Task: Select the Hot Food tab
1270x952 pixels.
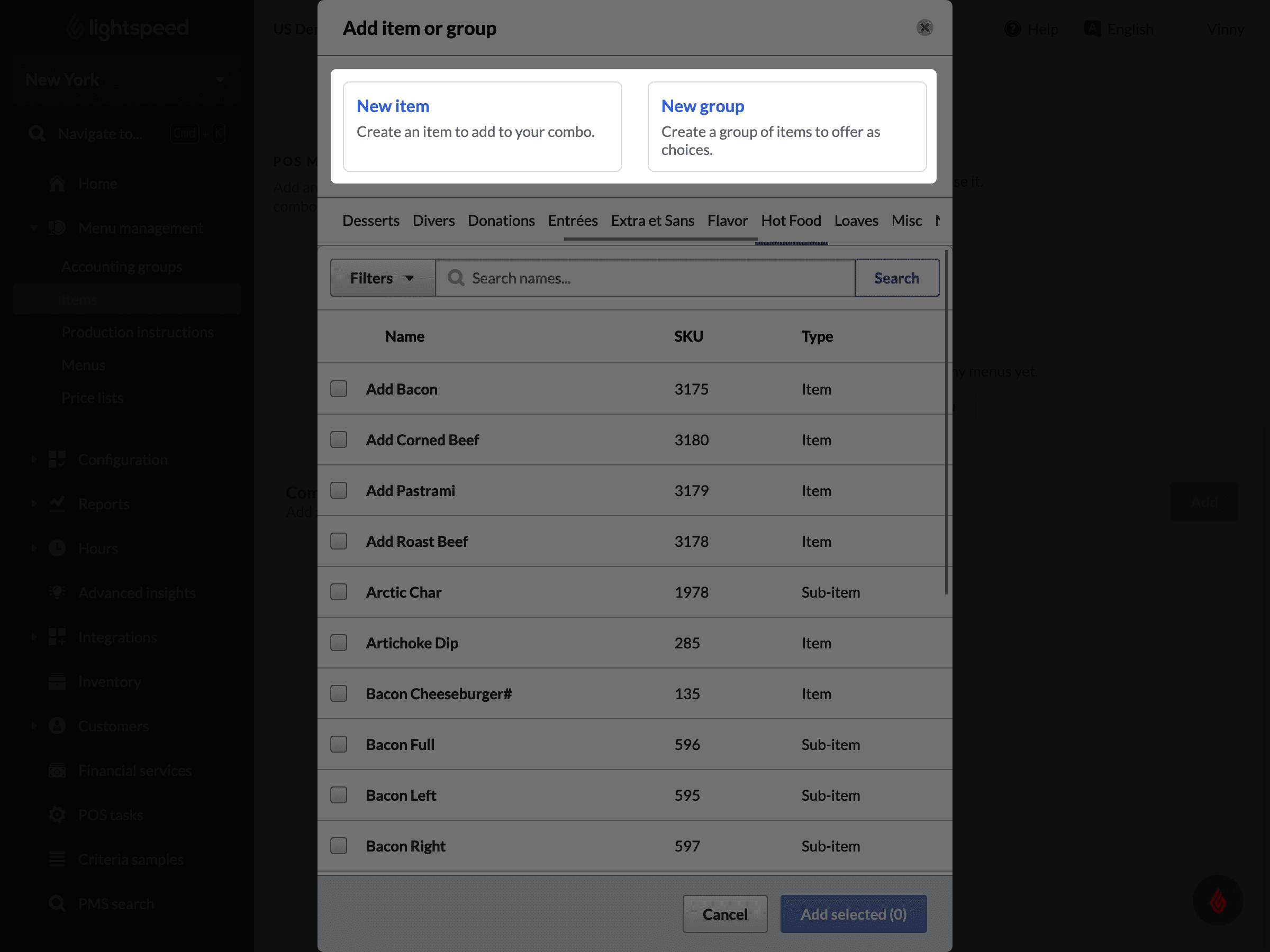Action: (790, 220)
